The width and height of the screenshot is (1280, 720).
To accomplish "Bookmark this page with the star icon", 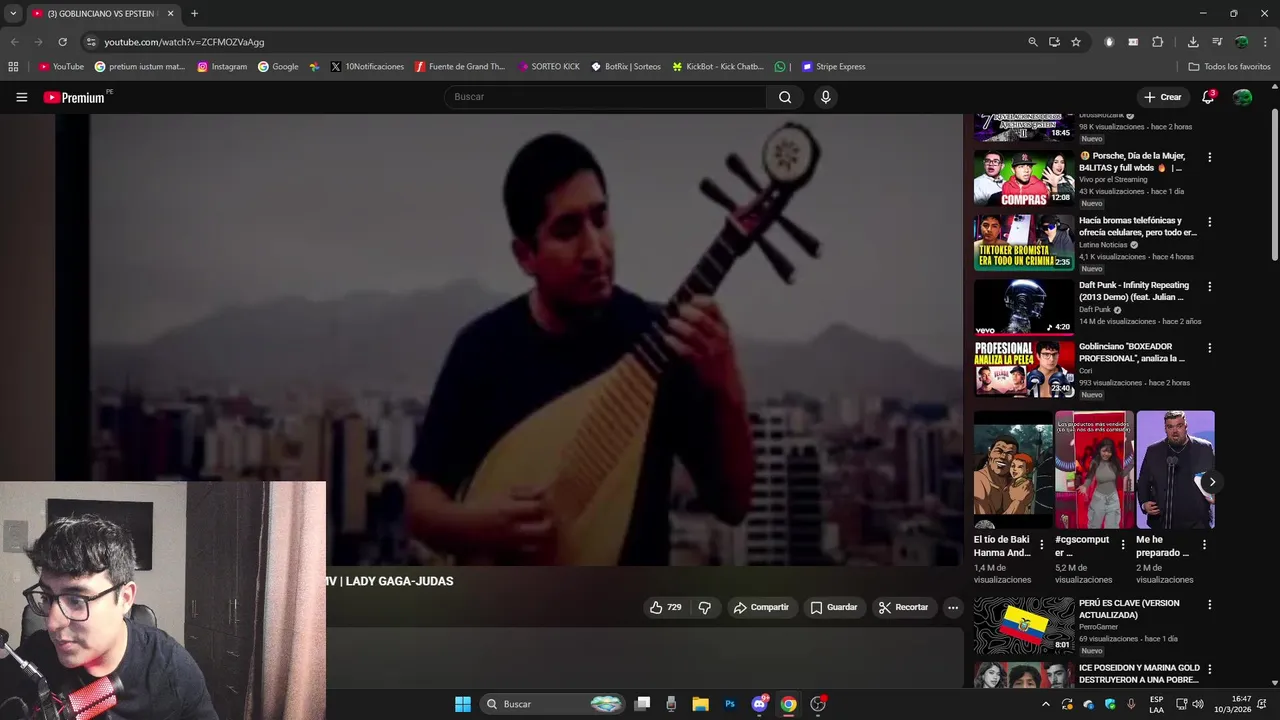I will coord(1076,42).
